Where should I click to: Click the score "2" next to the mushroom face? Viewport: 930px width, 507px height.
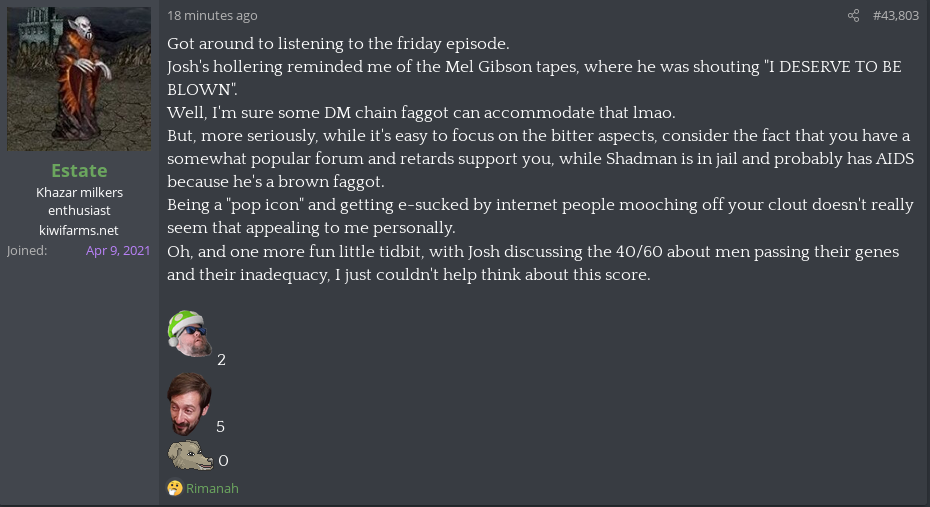(221, 360)
